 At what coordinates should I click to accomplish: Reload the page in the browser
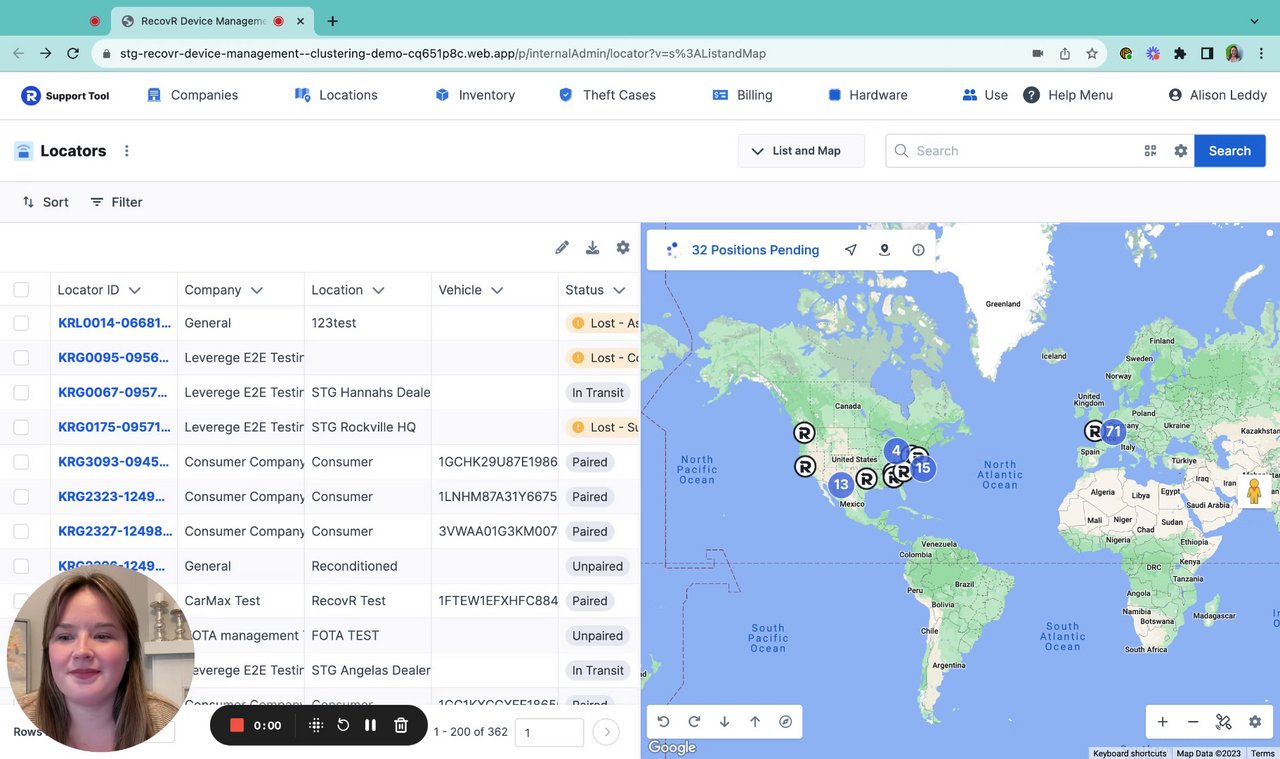73,53
